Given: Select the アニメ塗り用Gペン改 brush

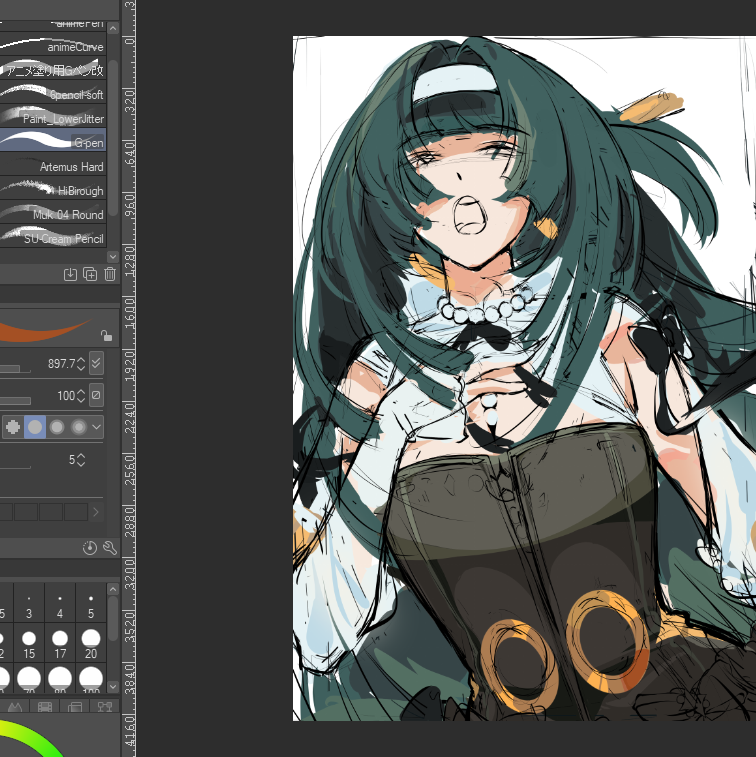Looking at the screenshot, I should [53, 69].
